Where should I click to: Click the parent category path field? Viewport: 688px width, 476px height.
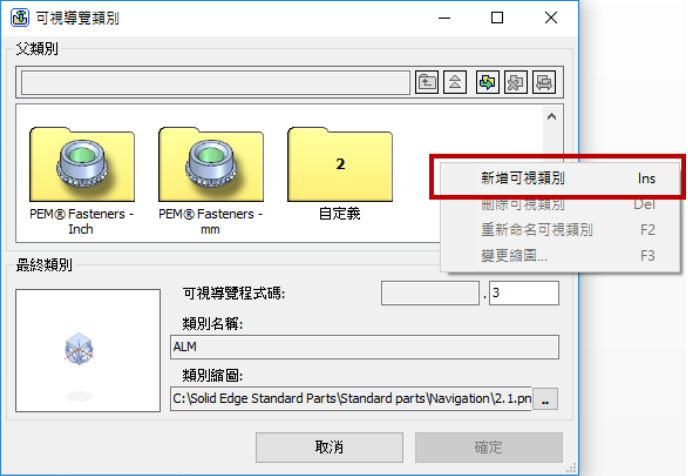coord(215,82)
